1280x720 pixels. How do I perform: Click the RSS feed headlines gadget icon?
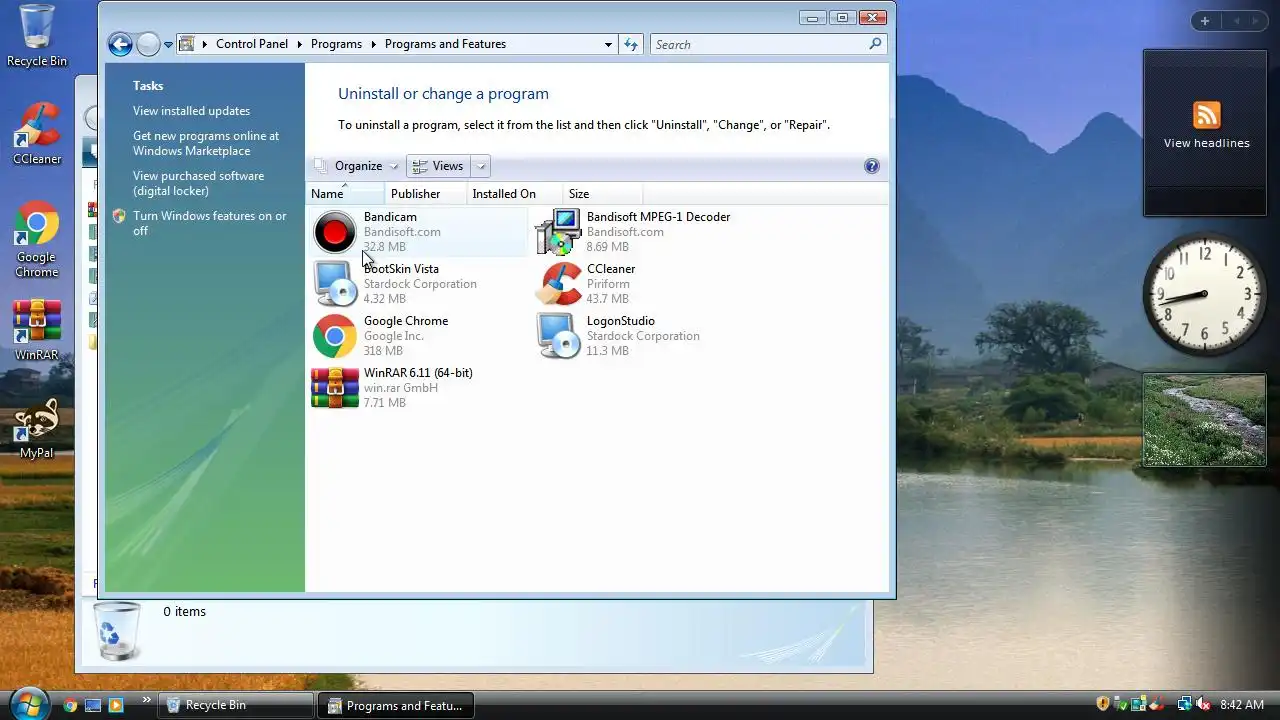pyautogui.click(x=1206, y=115)
